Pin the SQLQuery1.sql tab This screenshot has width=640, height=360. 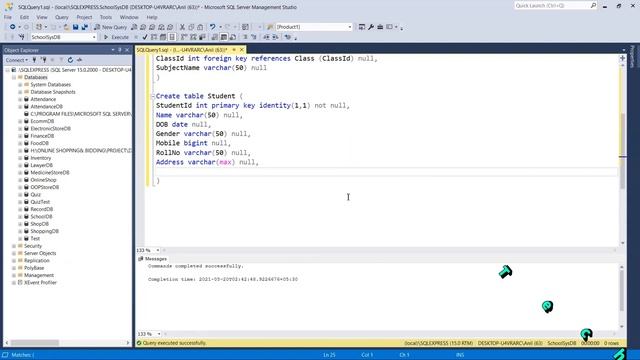[234, 50]
